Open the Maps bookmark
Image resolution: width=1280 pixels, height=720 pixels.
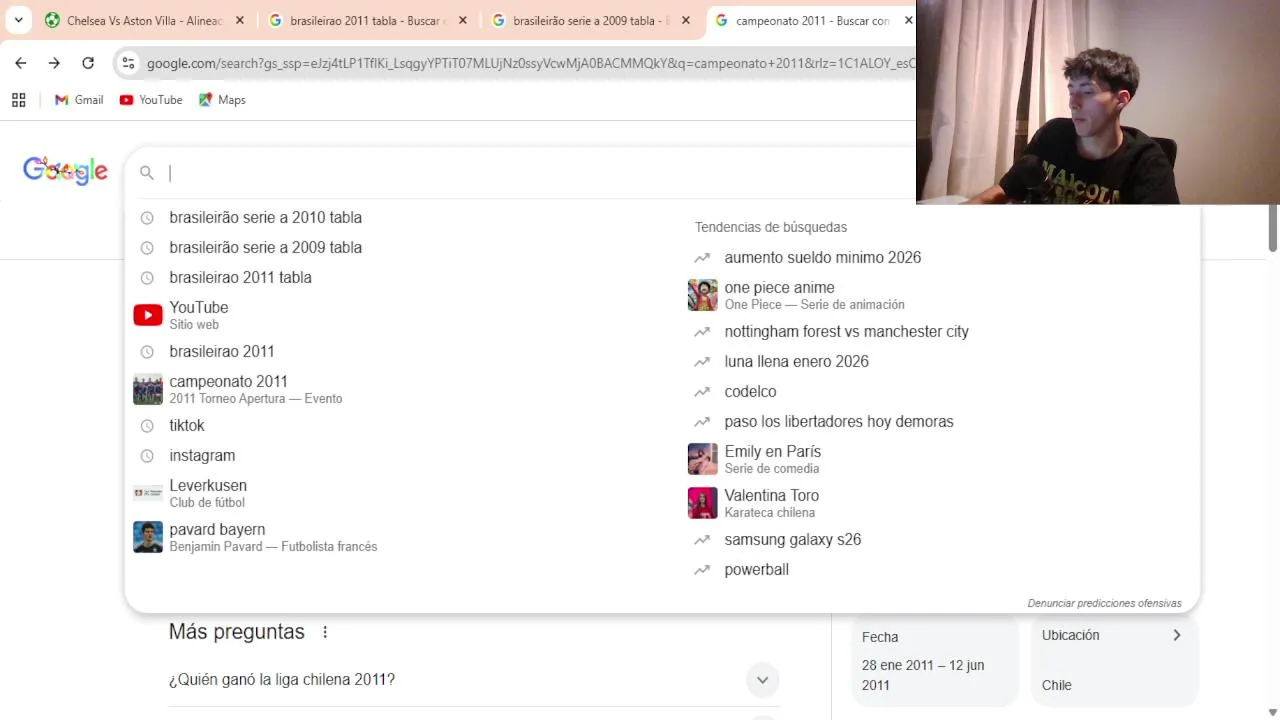(x=222, y=100)
